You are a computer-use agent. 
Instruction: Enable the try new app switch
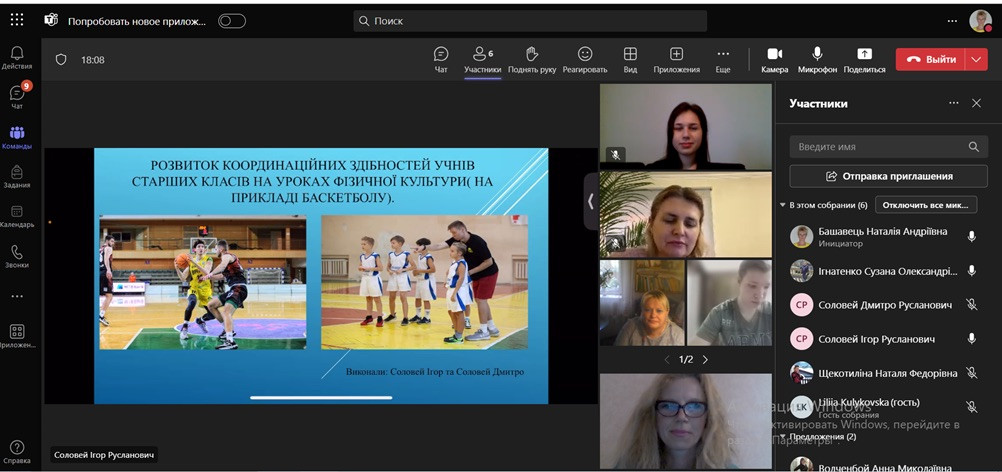tap(232, 21)
